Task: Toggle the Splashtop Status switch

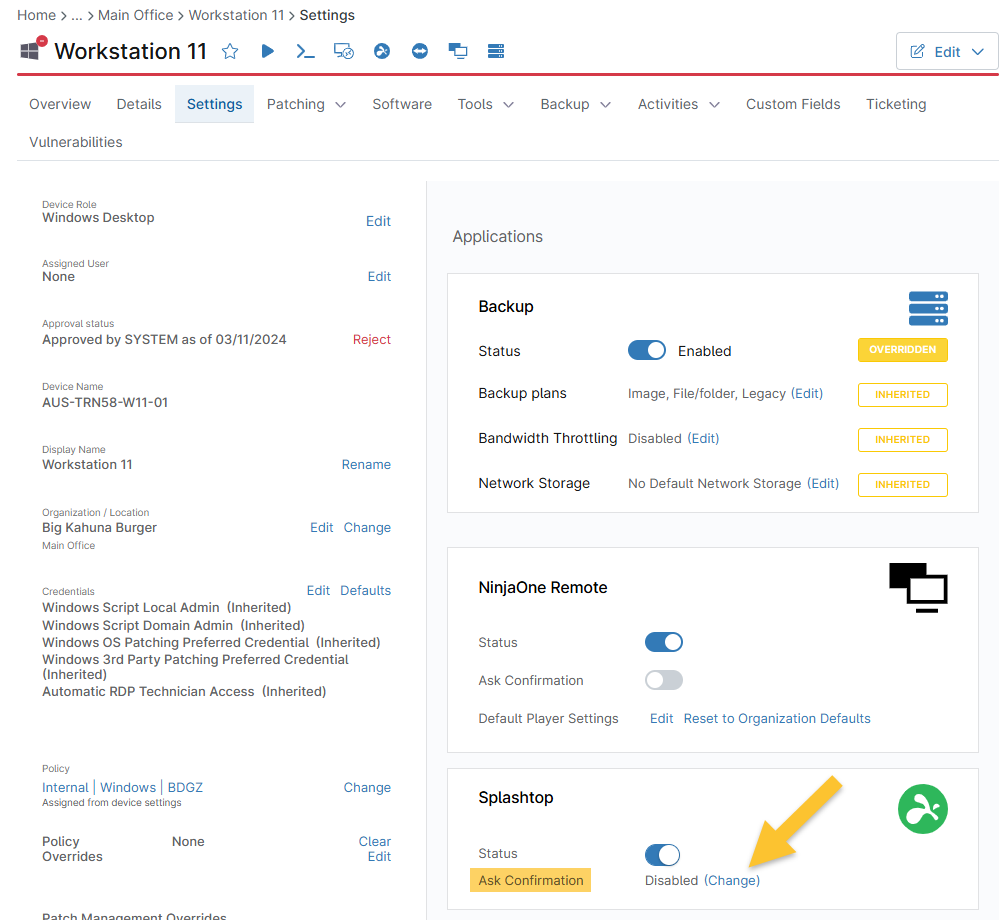Action: 662,854
